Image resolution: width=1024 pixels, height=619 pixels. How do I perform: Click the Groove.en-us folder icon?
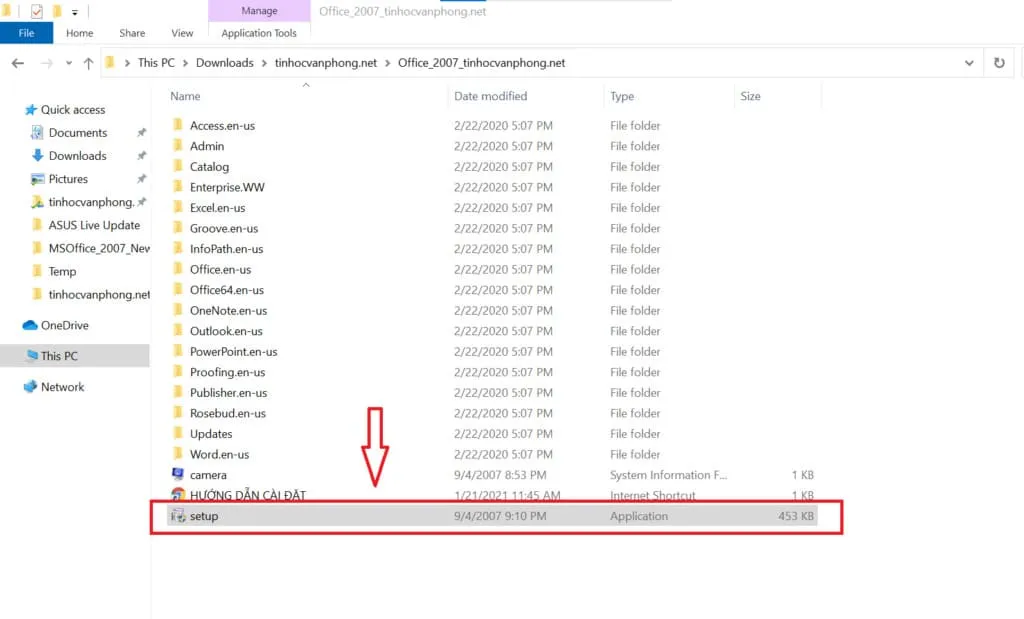[178, 227]
